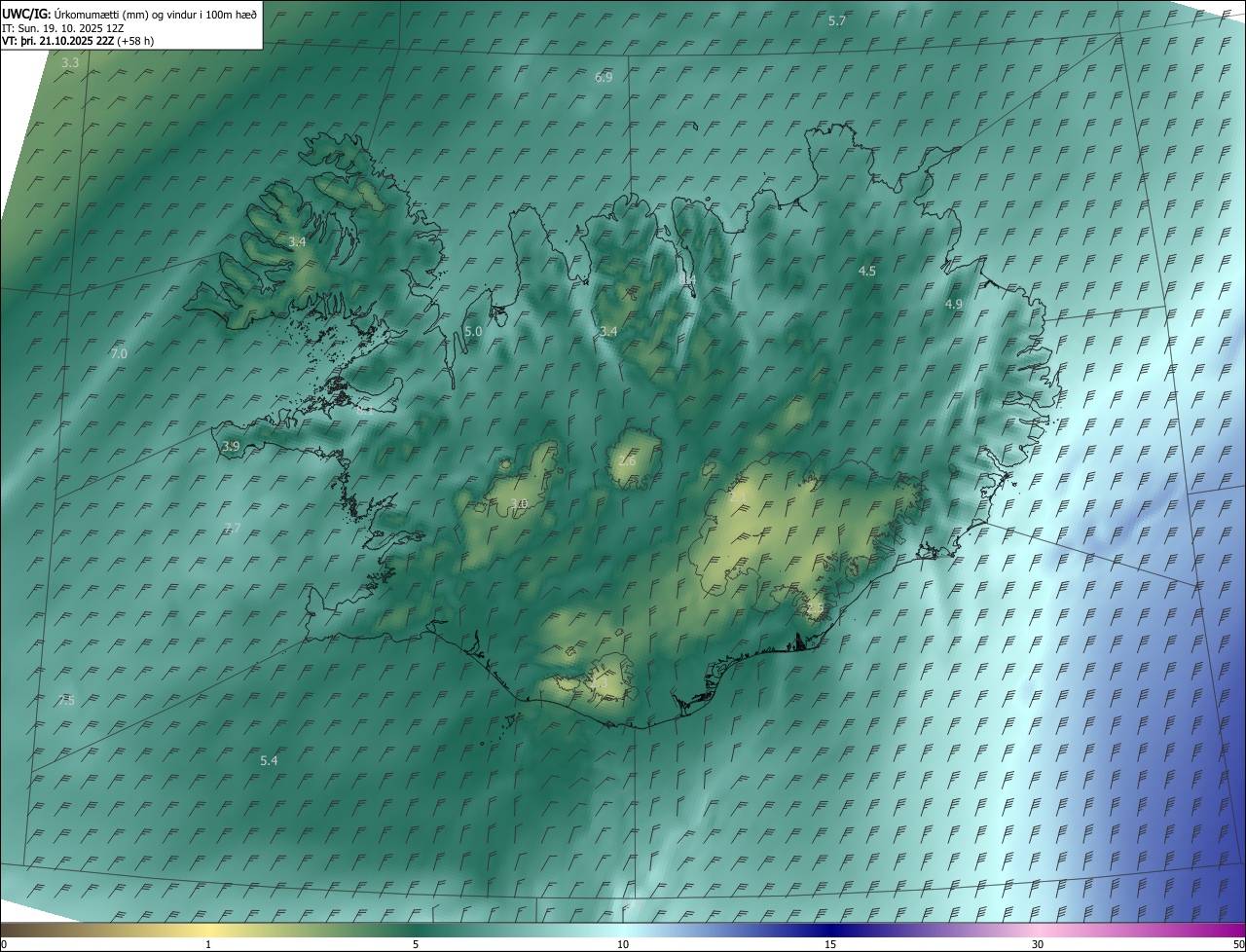Click the colorbar tick label "0"
This screenshot has width=1246, height=952.
[4, 945]
